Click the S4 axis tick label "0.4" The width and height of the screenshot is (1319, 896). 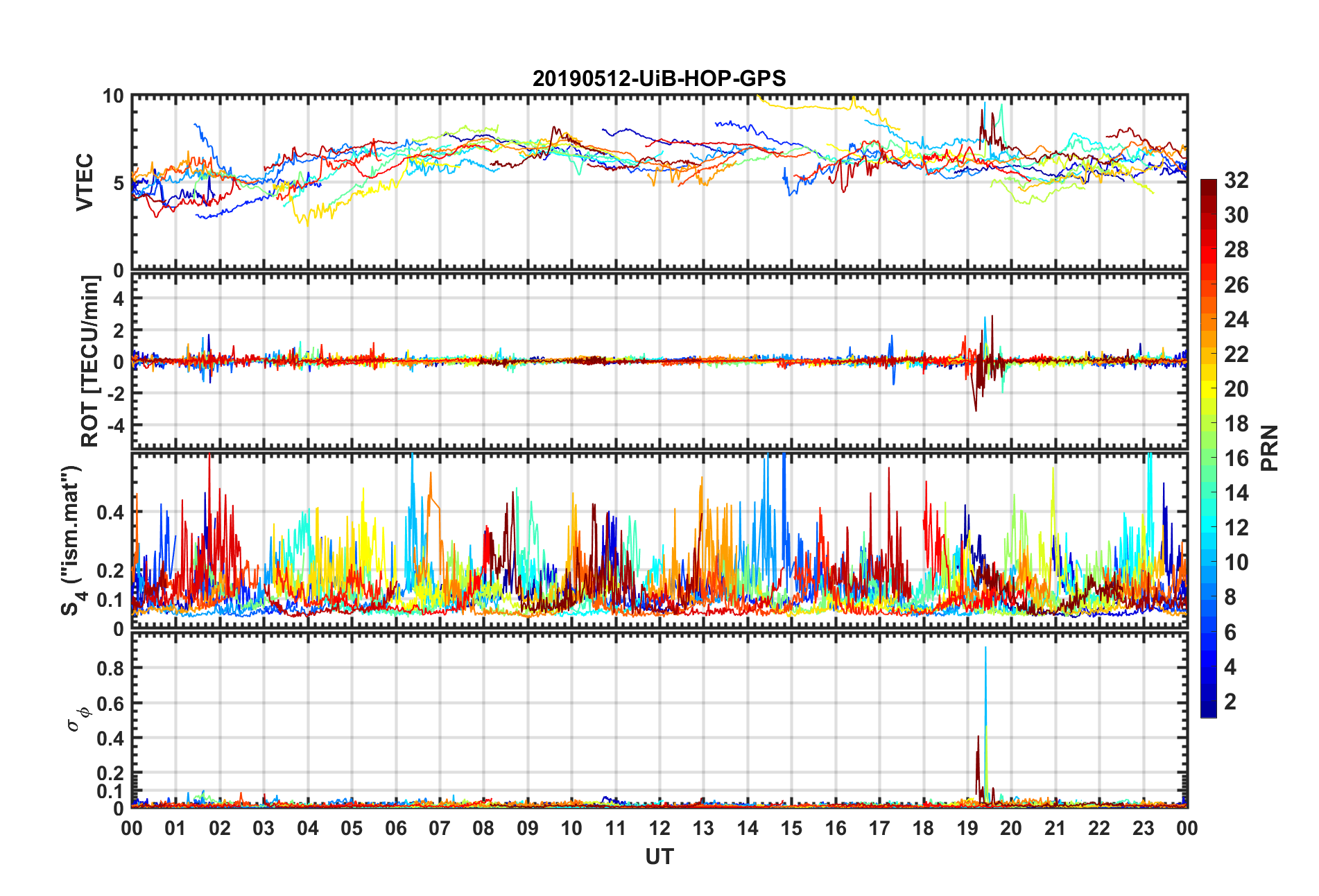pos(110,512)
